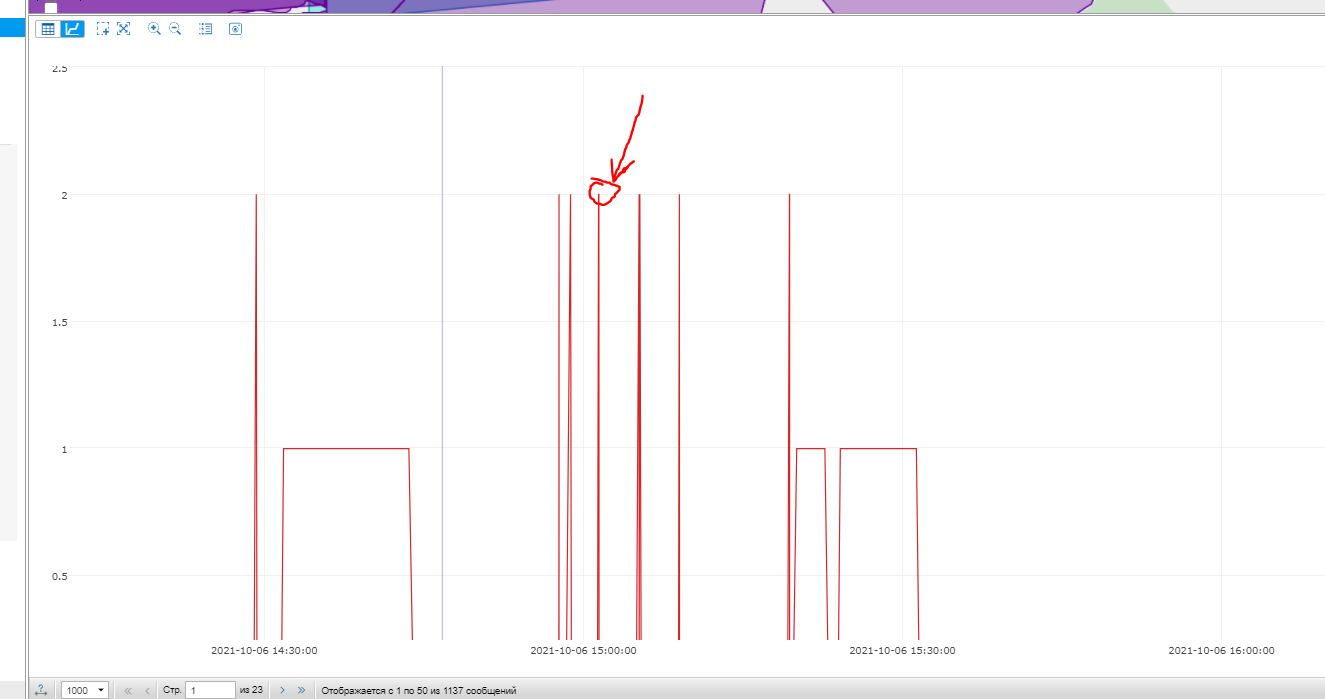Click the page number input field
1325x699 pixels.
click(x=210, y=690)
